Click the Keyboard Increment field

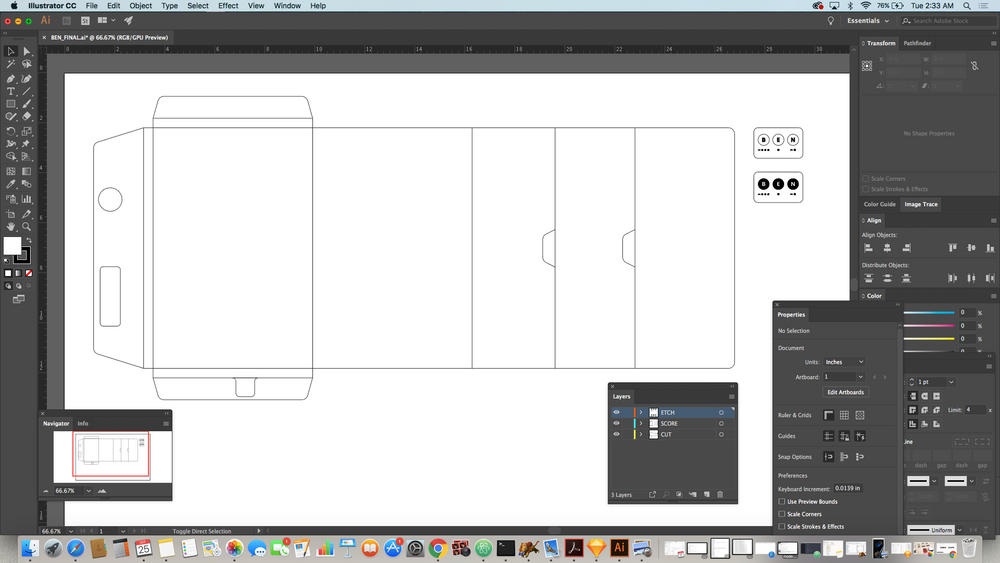(848, 488)
